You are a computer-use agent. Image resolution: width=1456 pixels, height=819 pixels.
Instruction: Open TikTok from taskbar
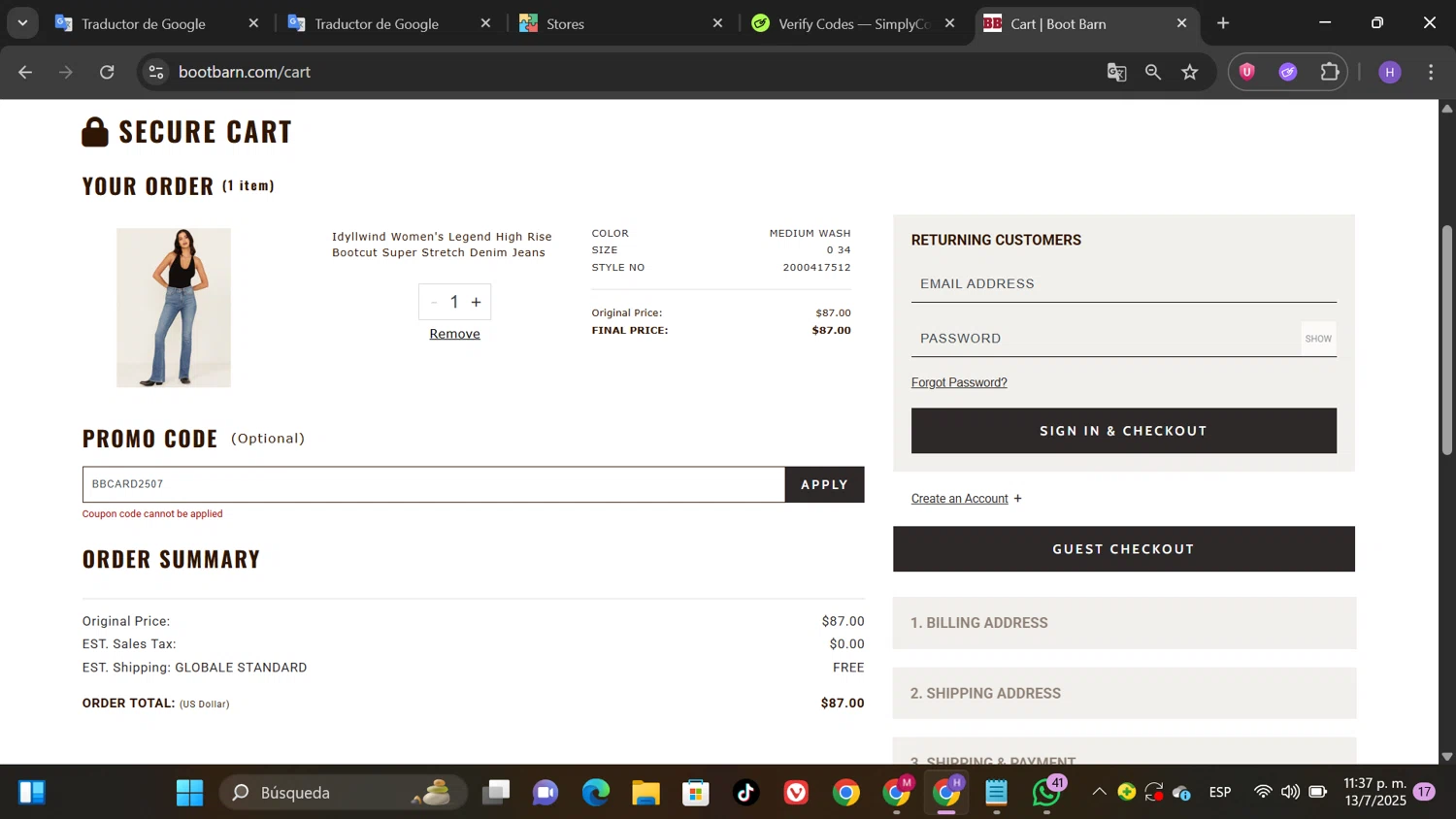click(745, 793)
